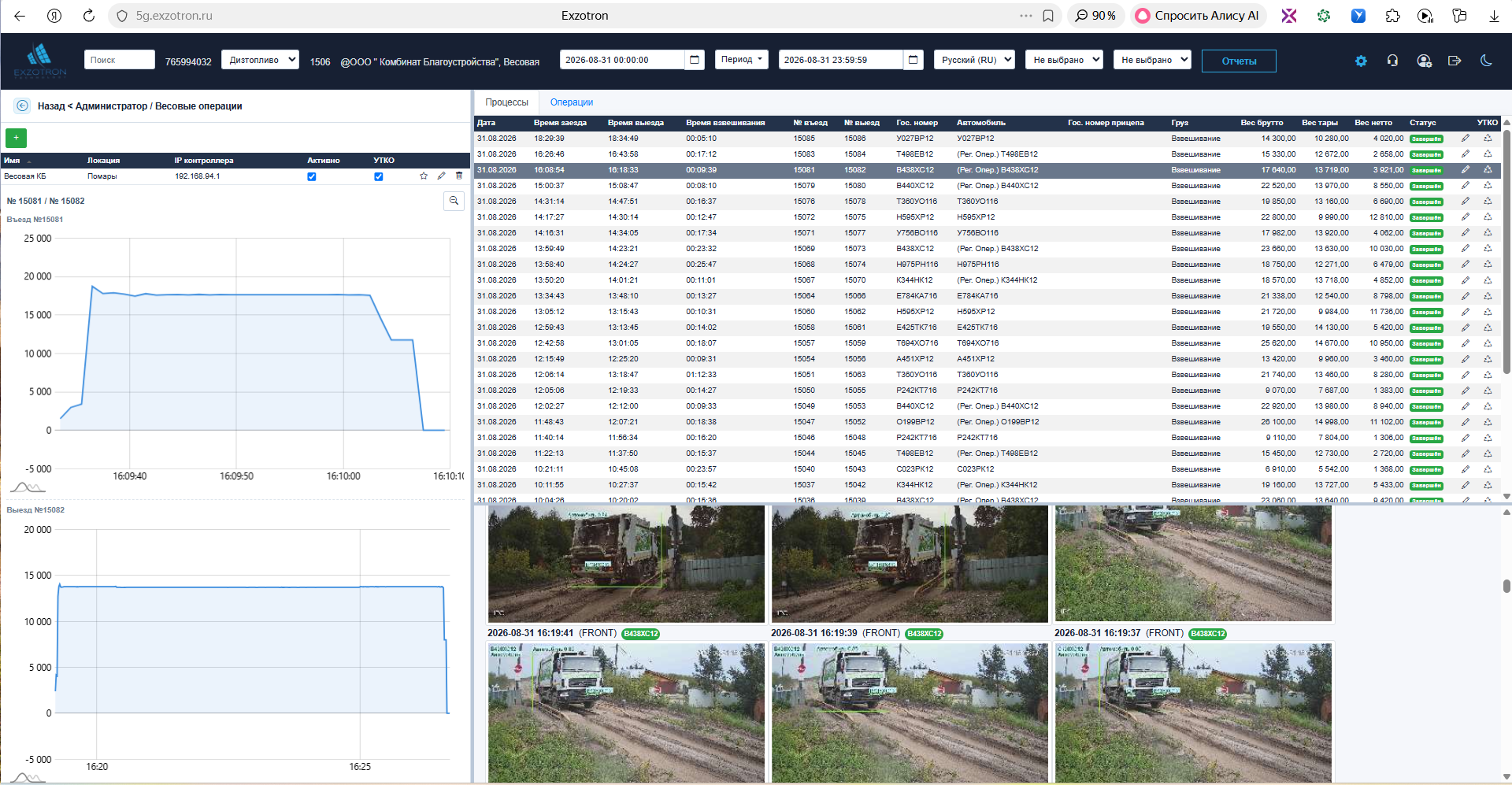Image resolution: width=1512 pixels, height=785 pixels.
Task: Open end date calendar picker icon
Action: (913, 60)
